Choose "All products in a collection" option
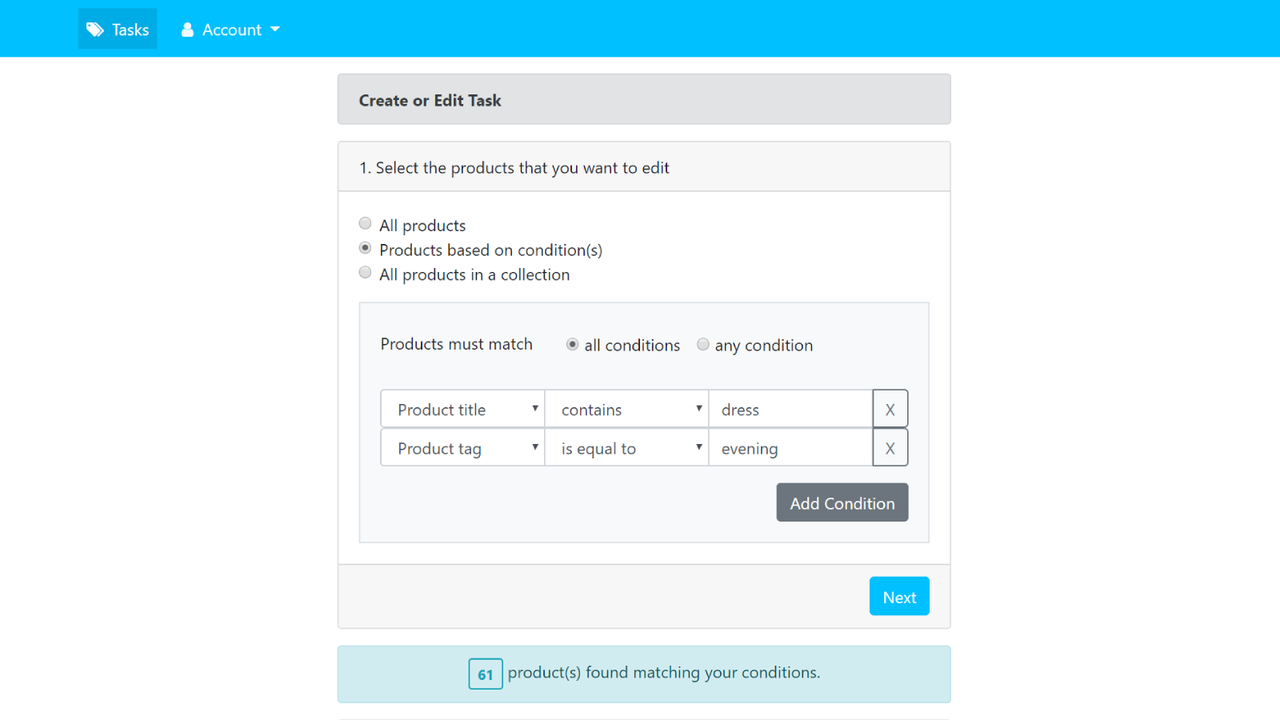 [365, 271]
